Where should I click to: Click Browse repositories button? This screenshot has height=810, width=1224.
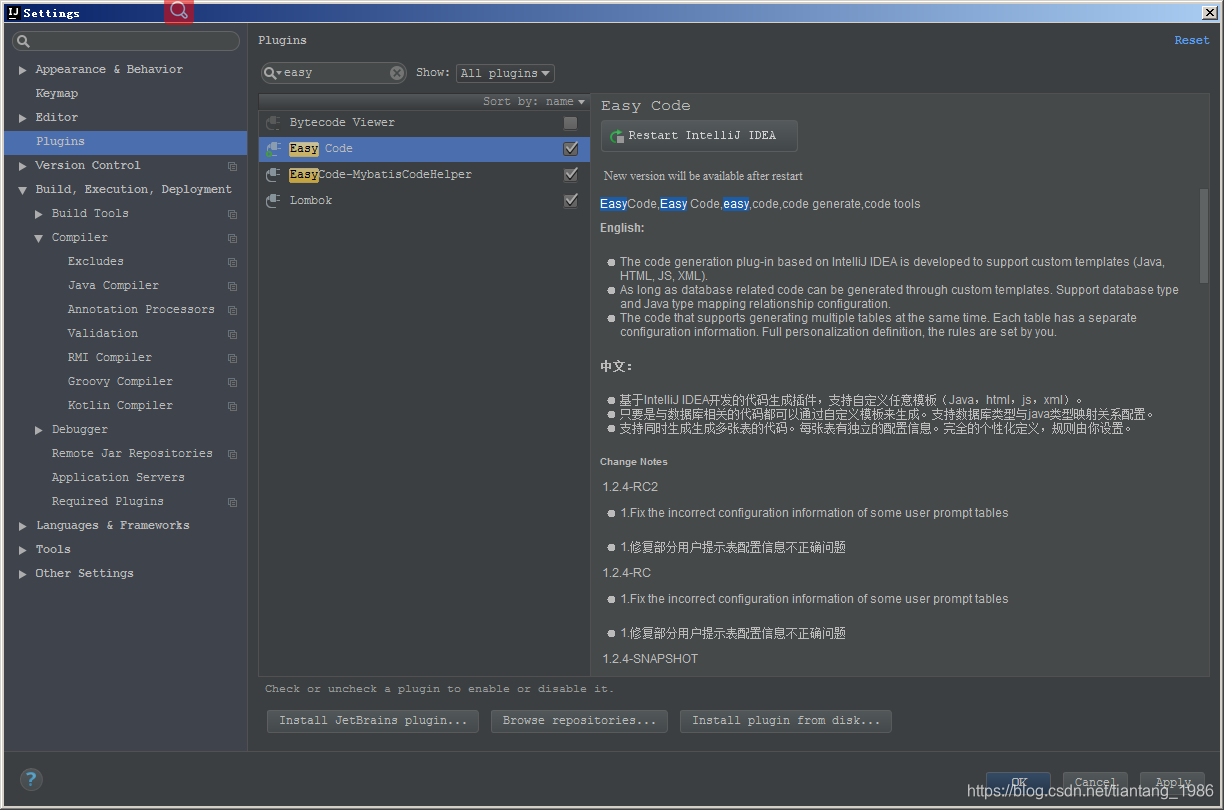[579, 721]
